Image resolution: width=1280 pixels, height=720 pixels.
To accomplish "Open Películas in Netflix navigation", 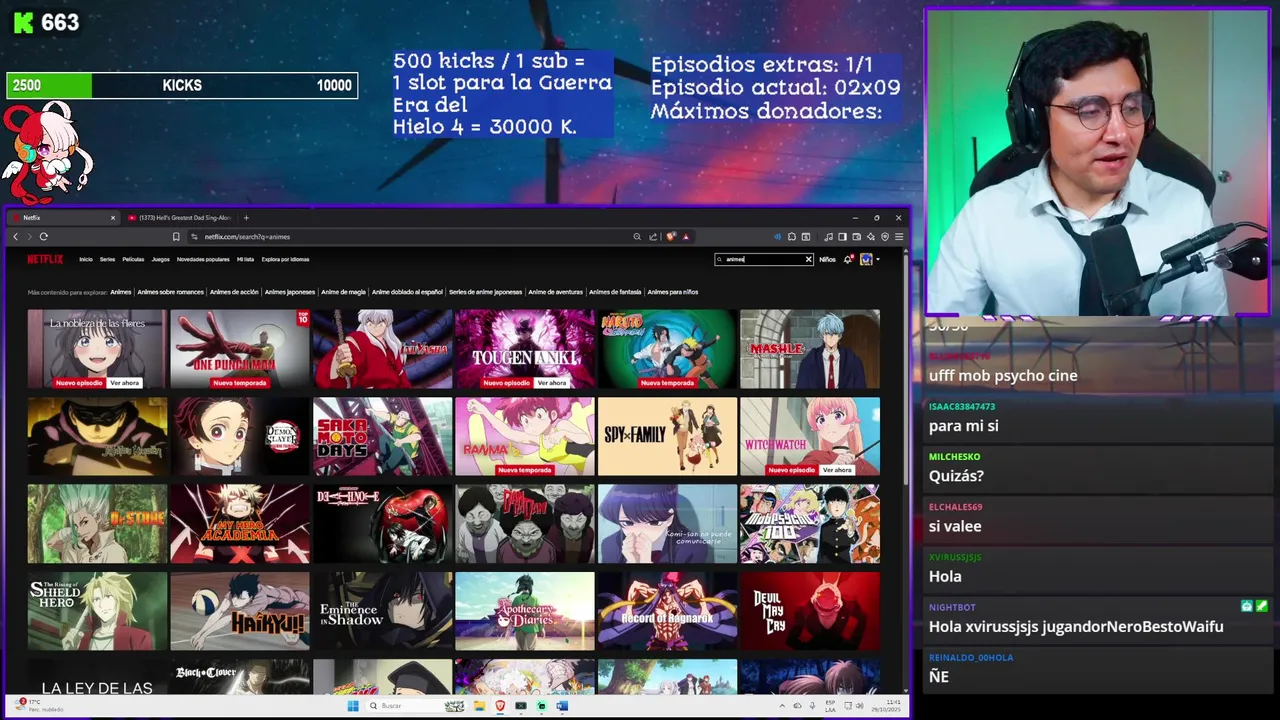I will coord(133,259).
